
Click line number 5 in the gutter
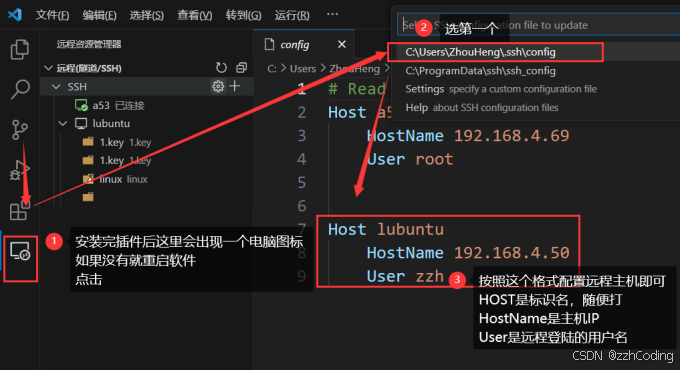pos(302,183)
